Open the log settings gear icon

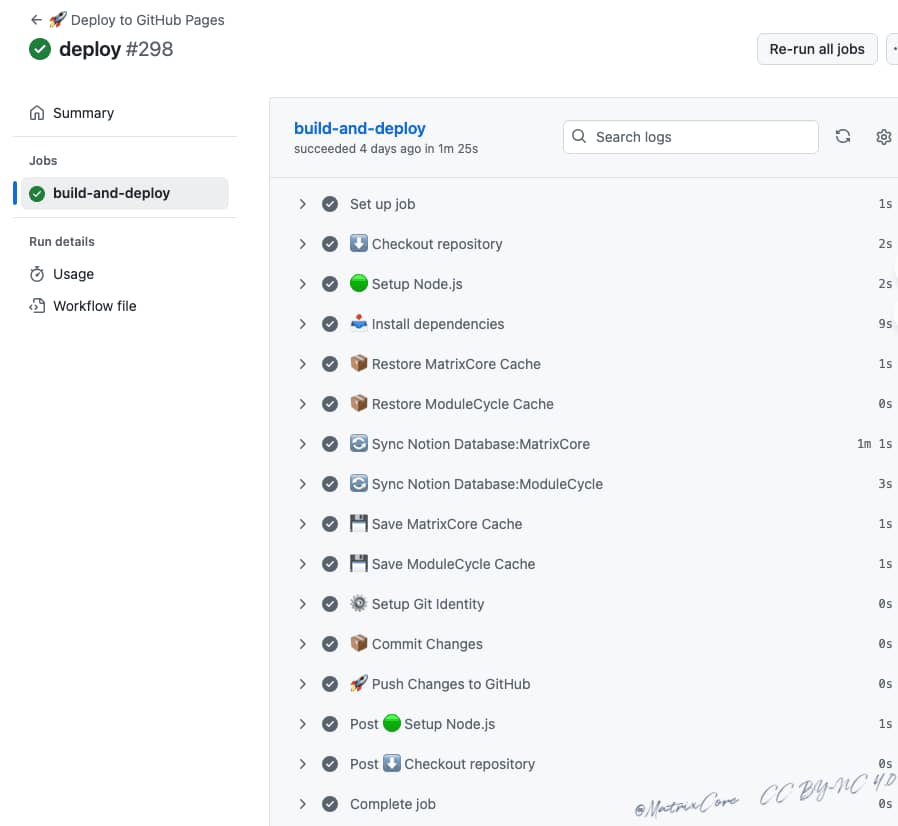883,137
